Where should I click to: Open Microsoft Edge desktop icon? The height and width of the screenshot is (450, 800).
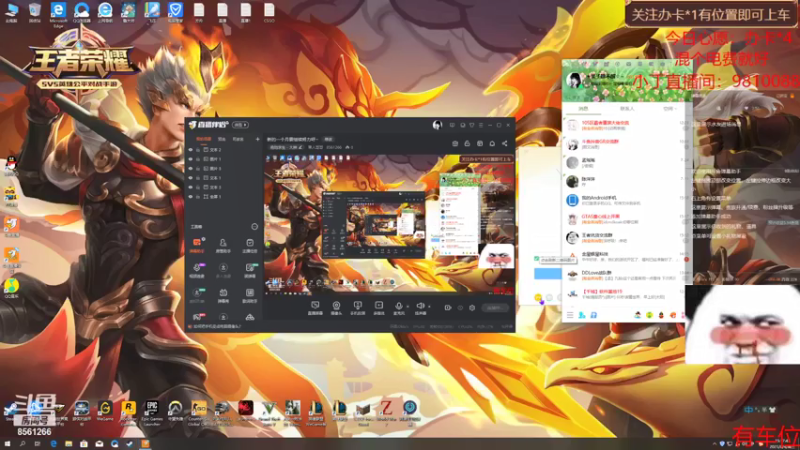[58, 14]
